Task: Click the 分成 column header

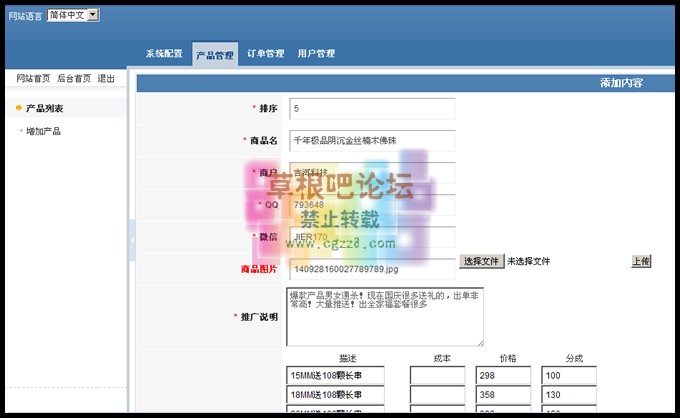Action: coord(574,358)
